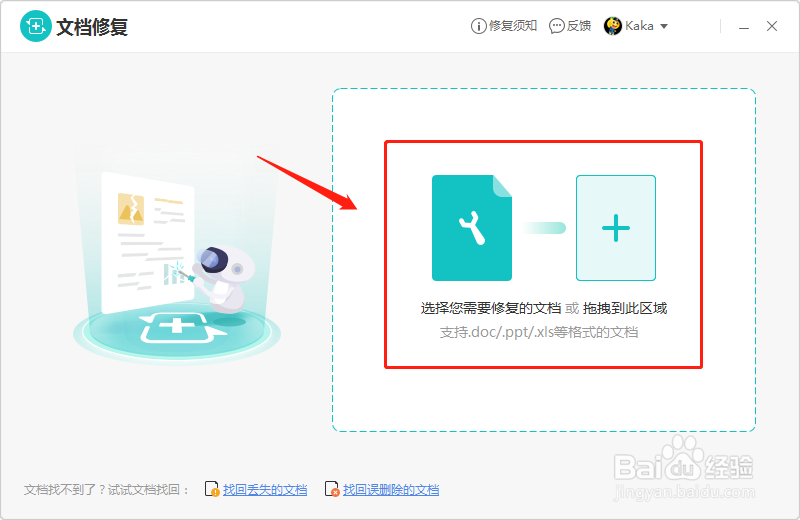800x520 pixels.
Task: Open 找回误删除的文档 link
Action: pyautogui.click(x=391, y=490)
